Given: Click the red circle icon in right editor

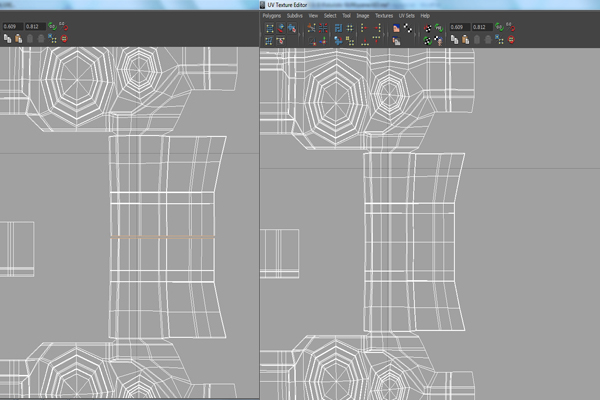Looking at the screenshot, I should coord(511,39).
